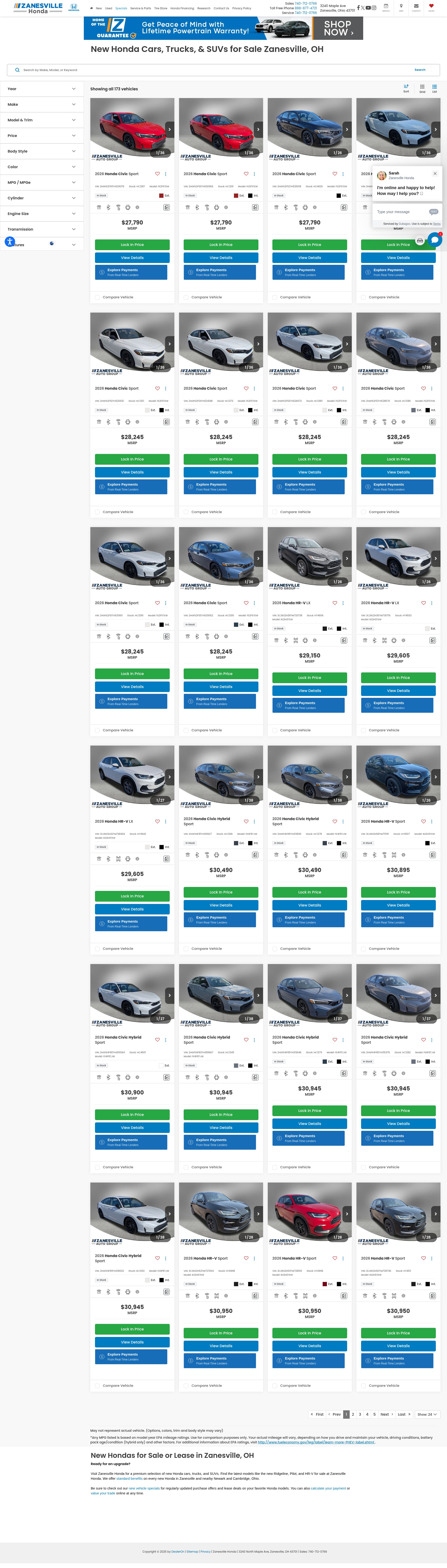447x1568 pixels.
Task: Check Compare Vehicle for $29,150 HR-V LX
Action: click(275, 730)
